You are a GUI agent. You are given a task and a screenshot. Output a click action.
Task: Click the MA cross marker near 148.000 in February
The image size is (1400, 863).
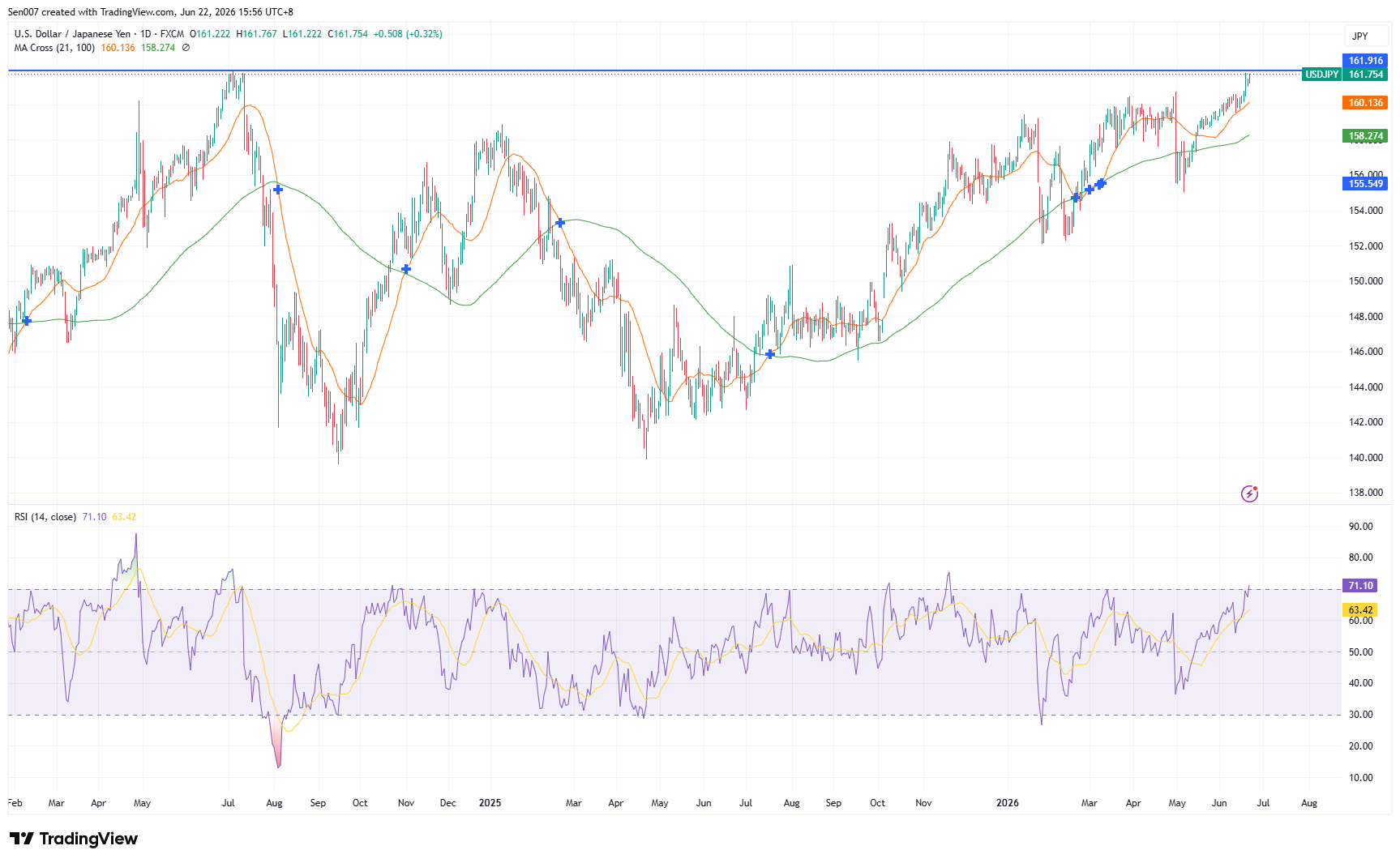27,321
